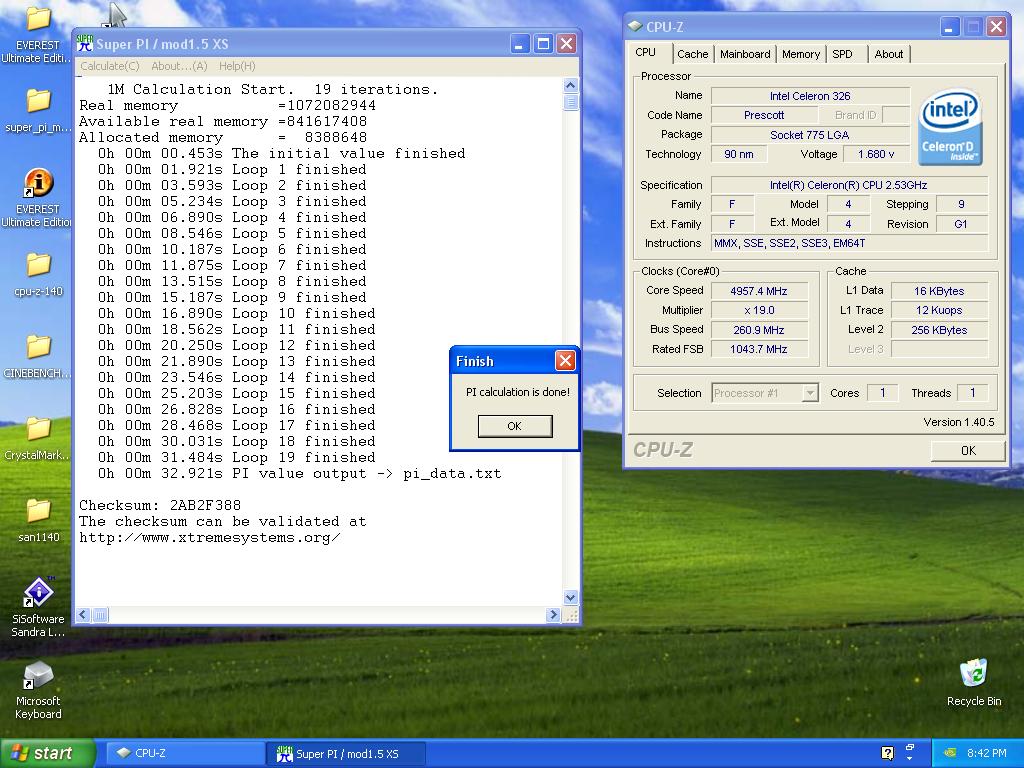
Task: Click the Name field Intel Celeron 326
Action: (x=810, y=96)
